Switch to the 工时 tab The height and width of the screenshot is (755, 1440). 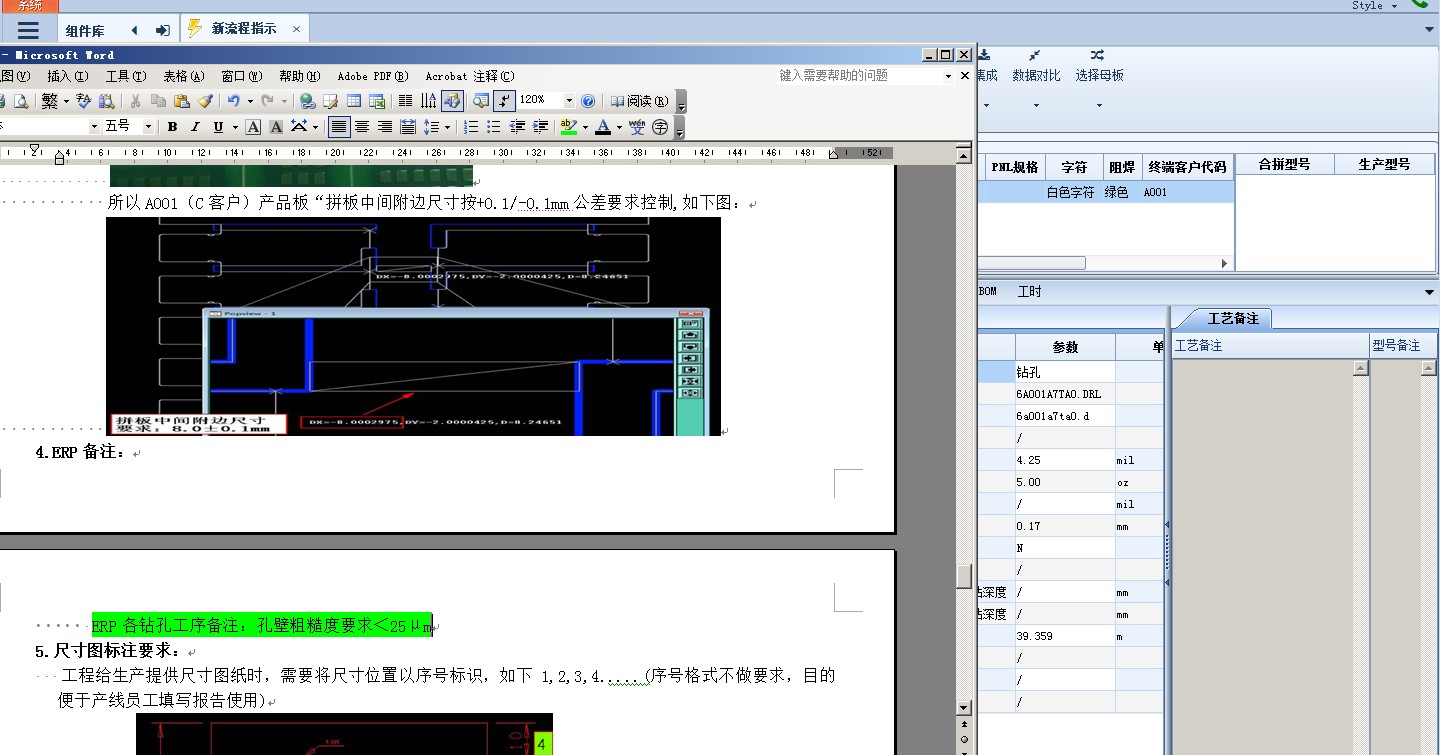pos(1029,292)
